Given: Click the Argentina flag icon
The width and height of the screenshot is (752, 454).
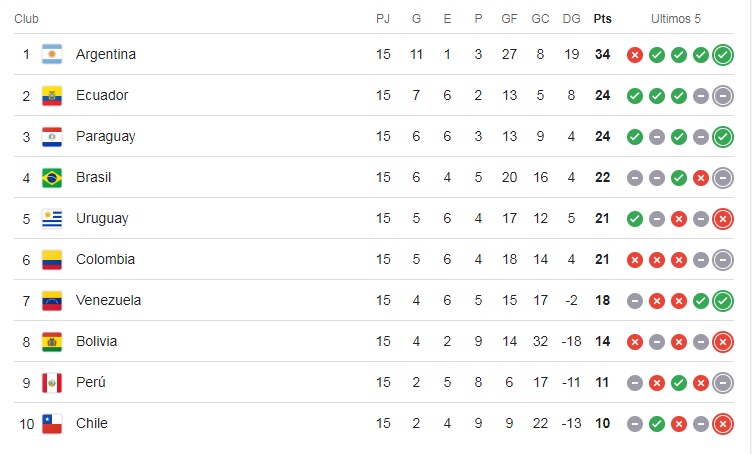Looking at the screenshot, I should (52, 54).
